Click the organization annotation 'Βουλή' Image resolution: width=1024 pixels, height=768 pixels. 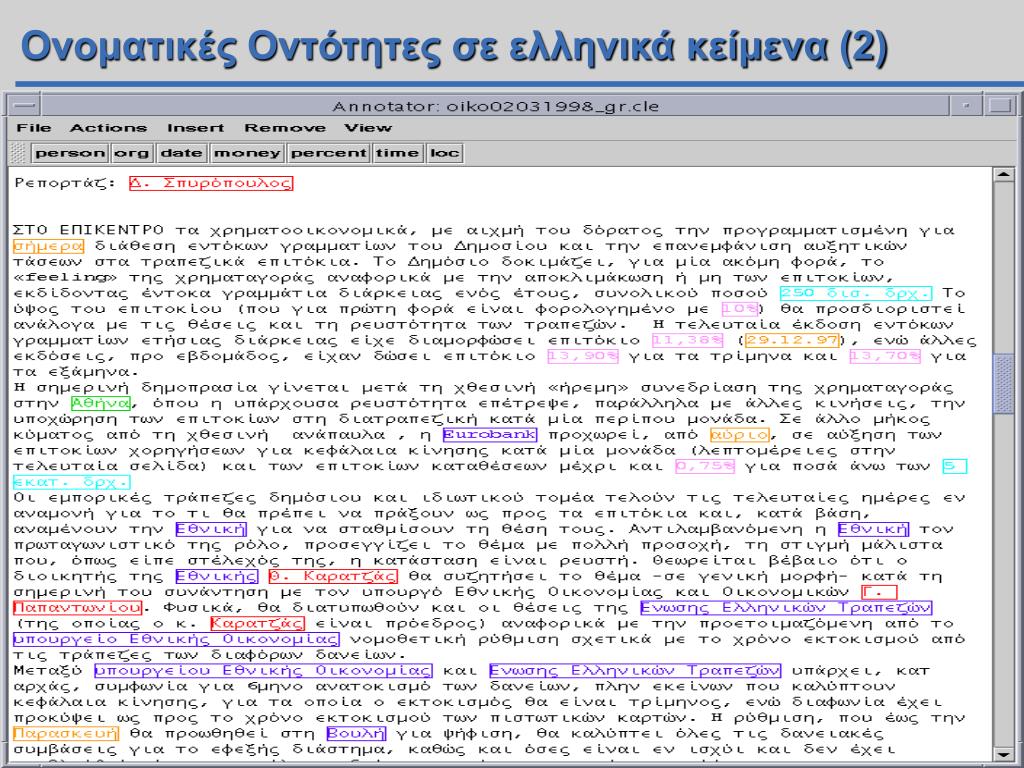[356, 733]
